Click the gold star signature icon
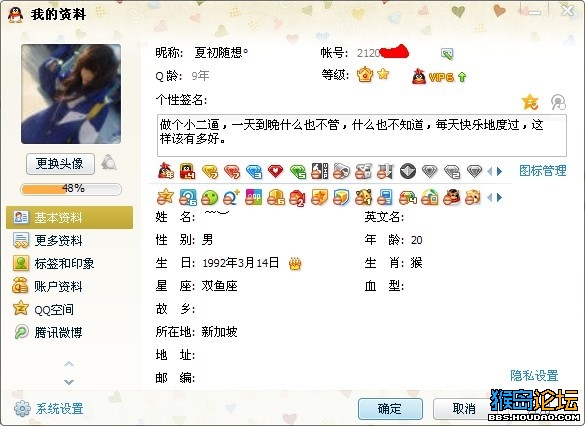This screenshot has width=585, height=426. pos(530,102)
